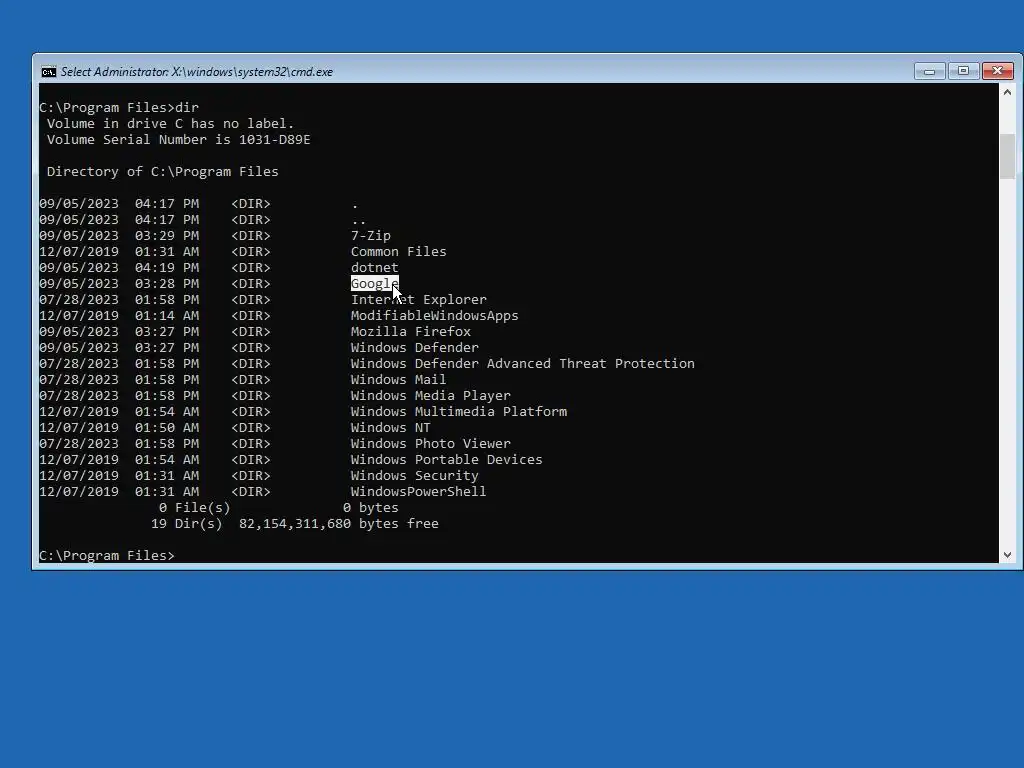1024x768 pixels.
Task: Click the 'Mozilla Firefox' directory name
Action: coord(411,332)
